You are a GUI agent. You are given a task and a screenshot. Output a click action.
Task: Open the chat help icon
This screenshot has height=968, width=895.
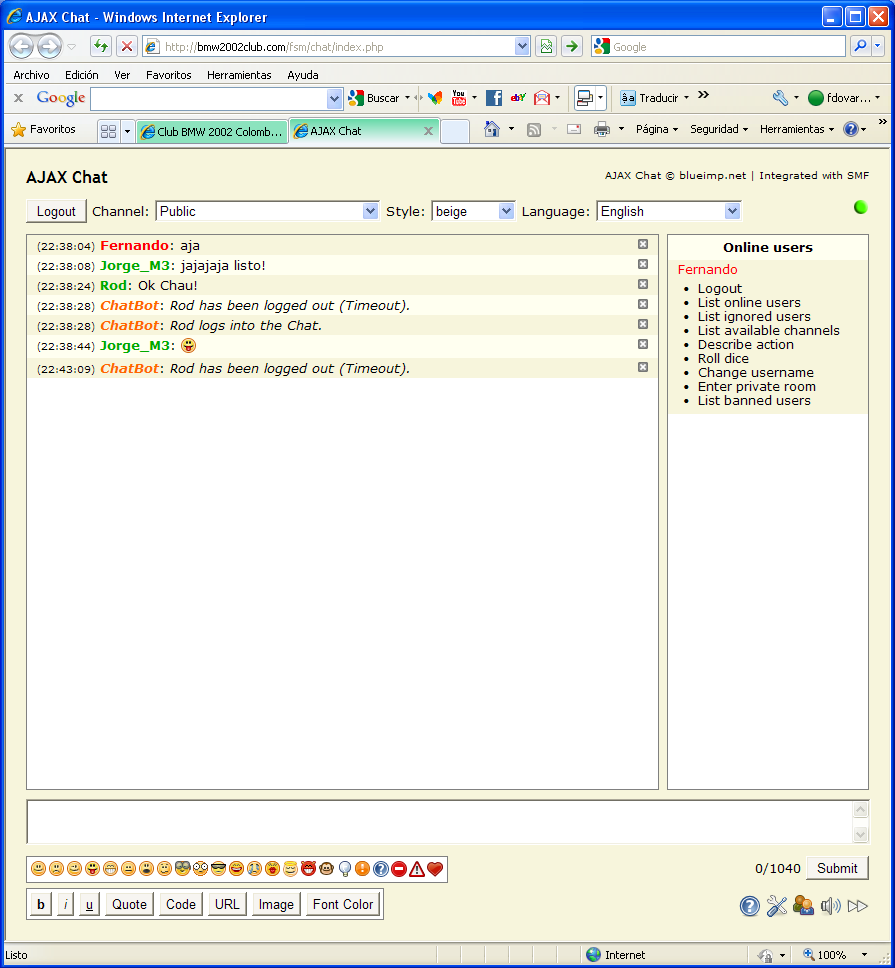[x=749, y=906]
